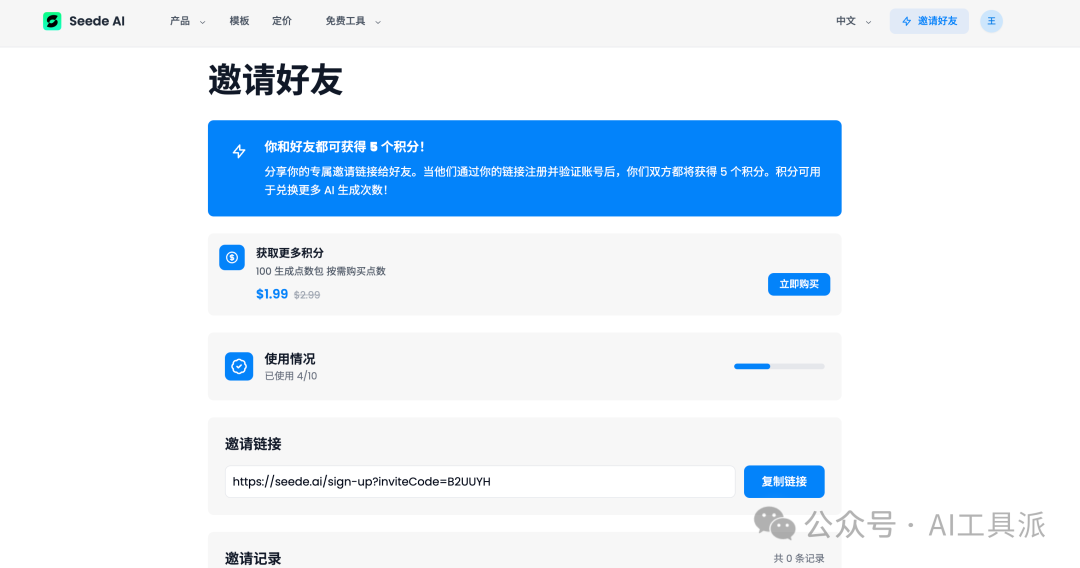Click the 复制链接 button
Viewport: 1080px width, 568px height.
tap(784, 481)
